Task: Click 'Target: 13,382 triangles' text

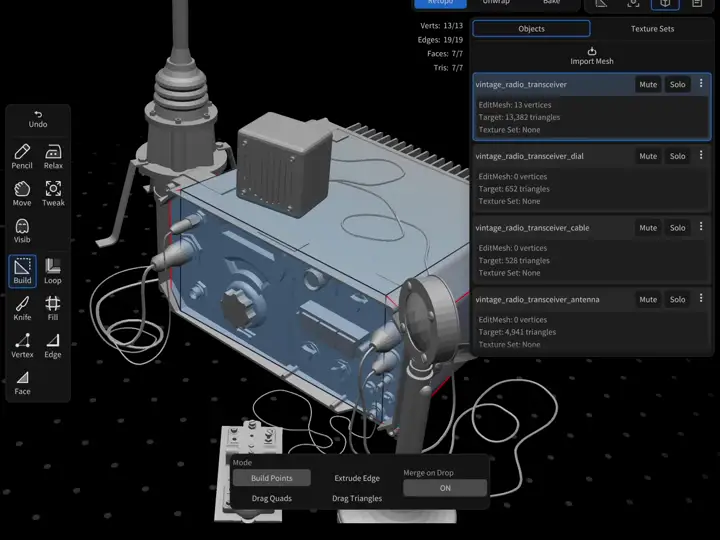Action: point(519,117)
